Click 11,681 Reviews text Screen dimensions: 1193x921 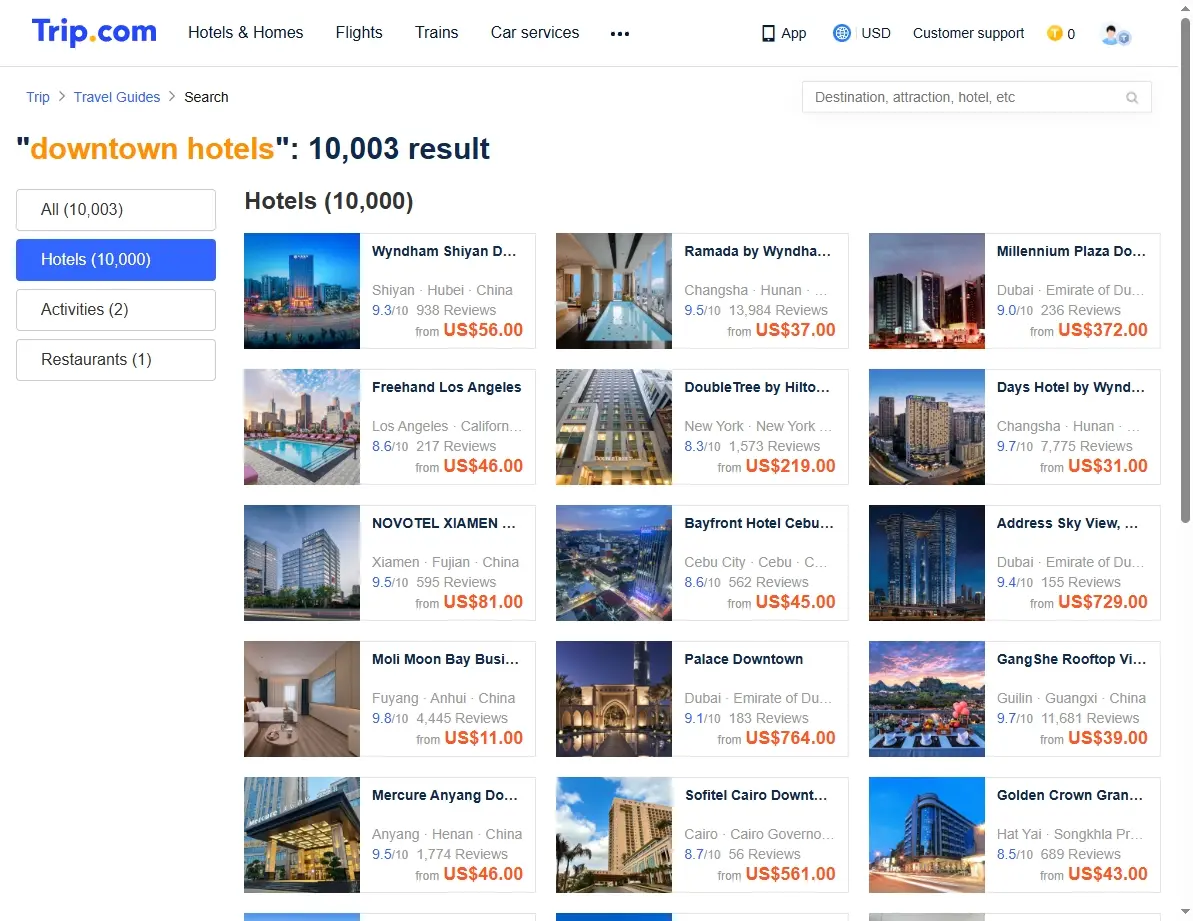(1090, 719)
